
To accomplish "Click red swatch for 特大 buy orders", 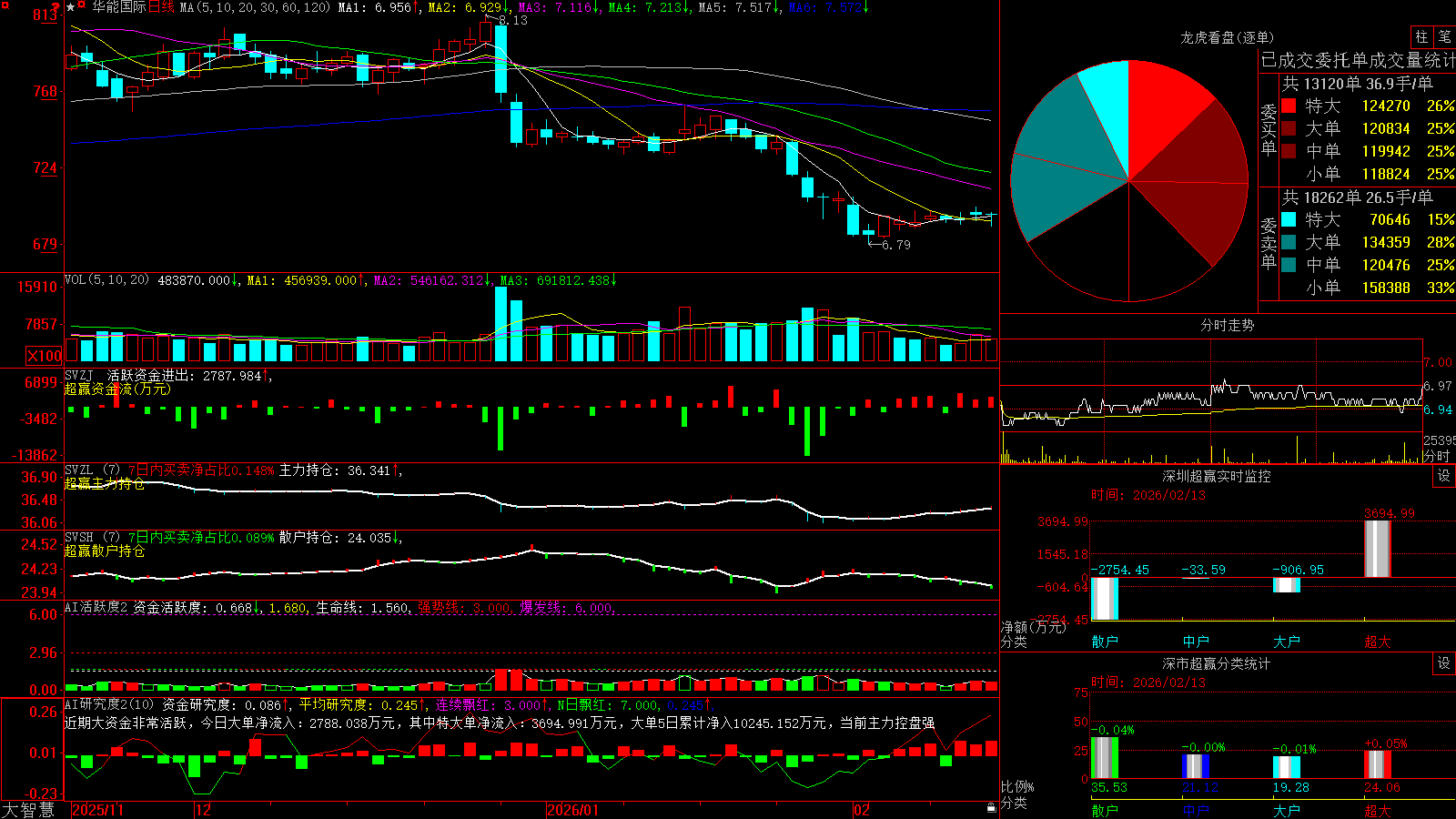I will coord(1289,106).
